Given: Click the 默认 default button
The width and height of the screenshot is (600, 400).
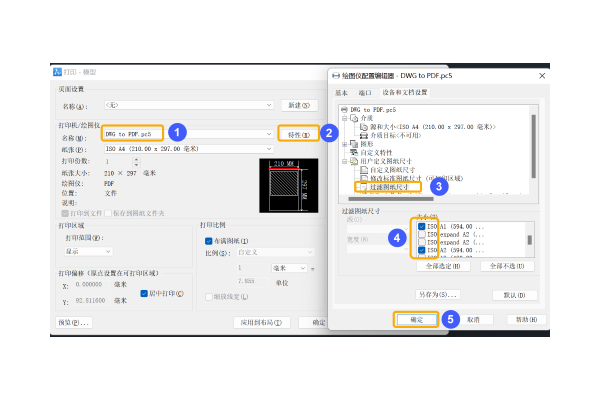Looking at the screenshot, I should tap(514, 295).
